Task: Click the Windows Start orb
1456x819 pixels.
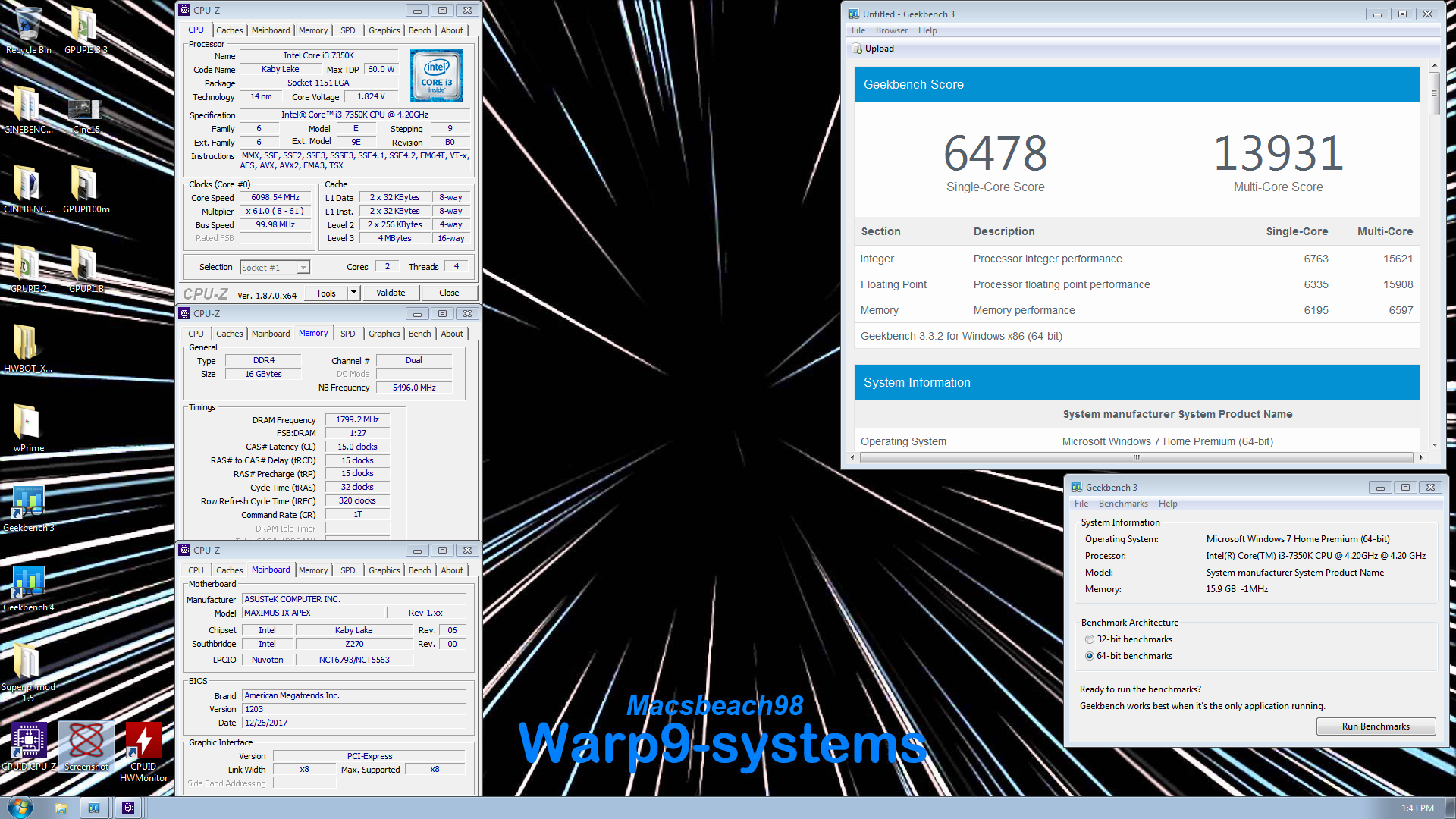Action: pos(20,808)
